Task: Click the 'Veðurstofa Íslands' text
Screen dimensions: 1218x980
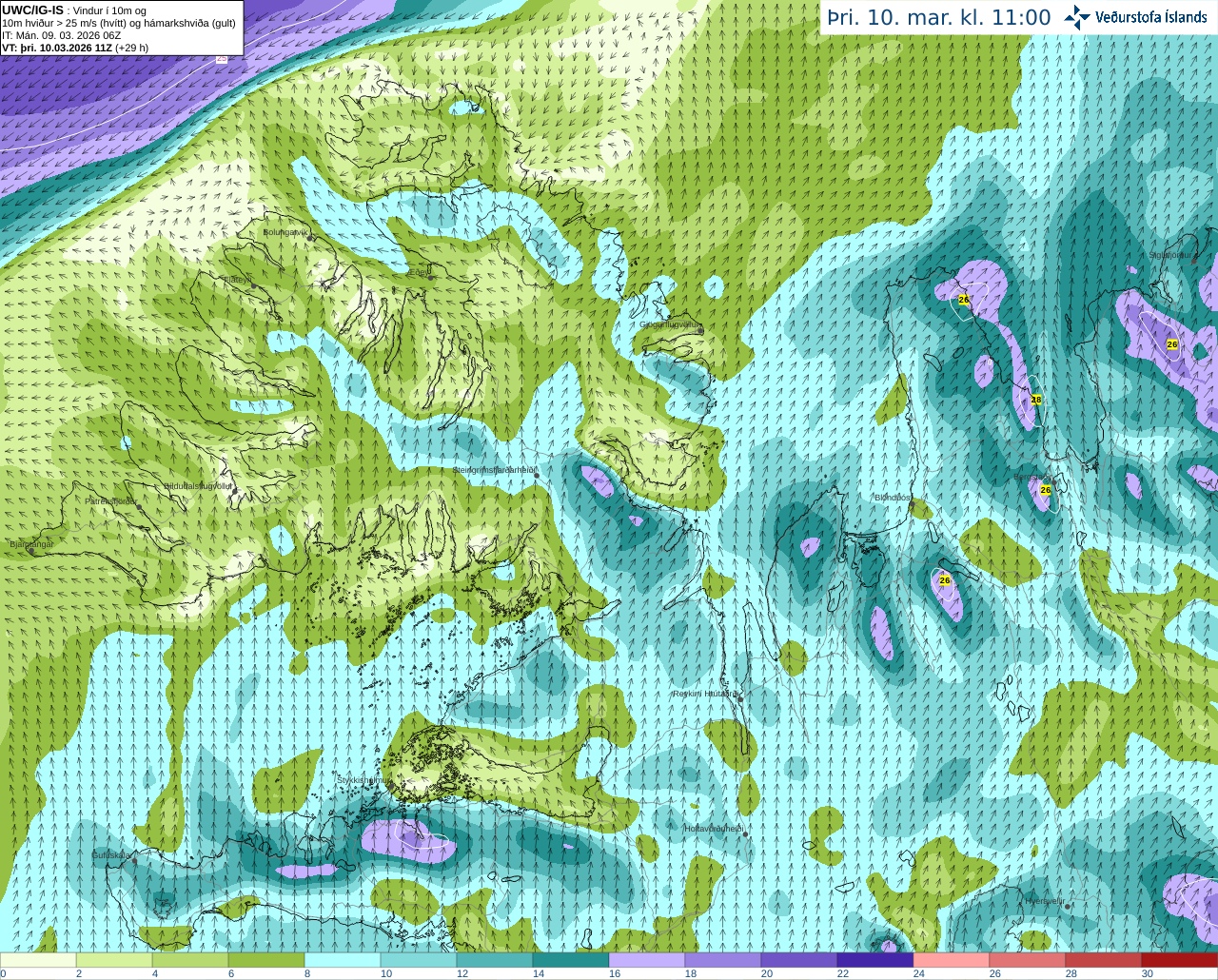Action: coord(1151,17)
